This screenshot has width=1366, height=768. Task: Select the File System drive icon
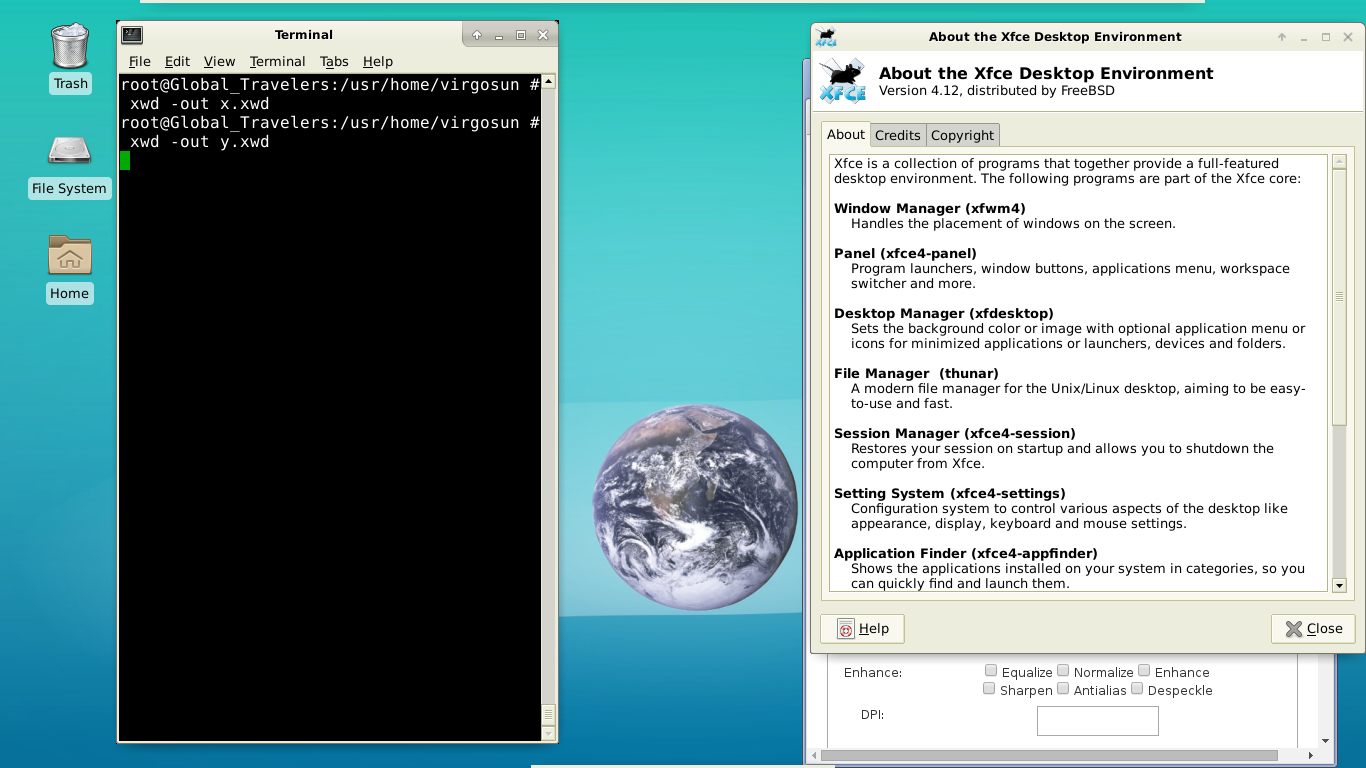(70, 151)
